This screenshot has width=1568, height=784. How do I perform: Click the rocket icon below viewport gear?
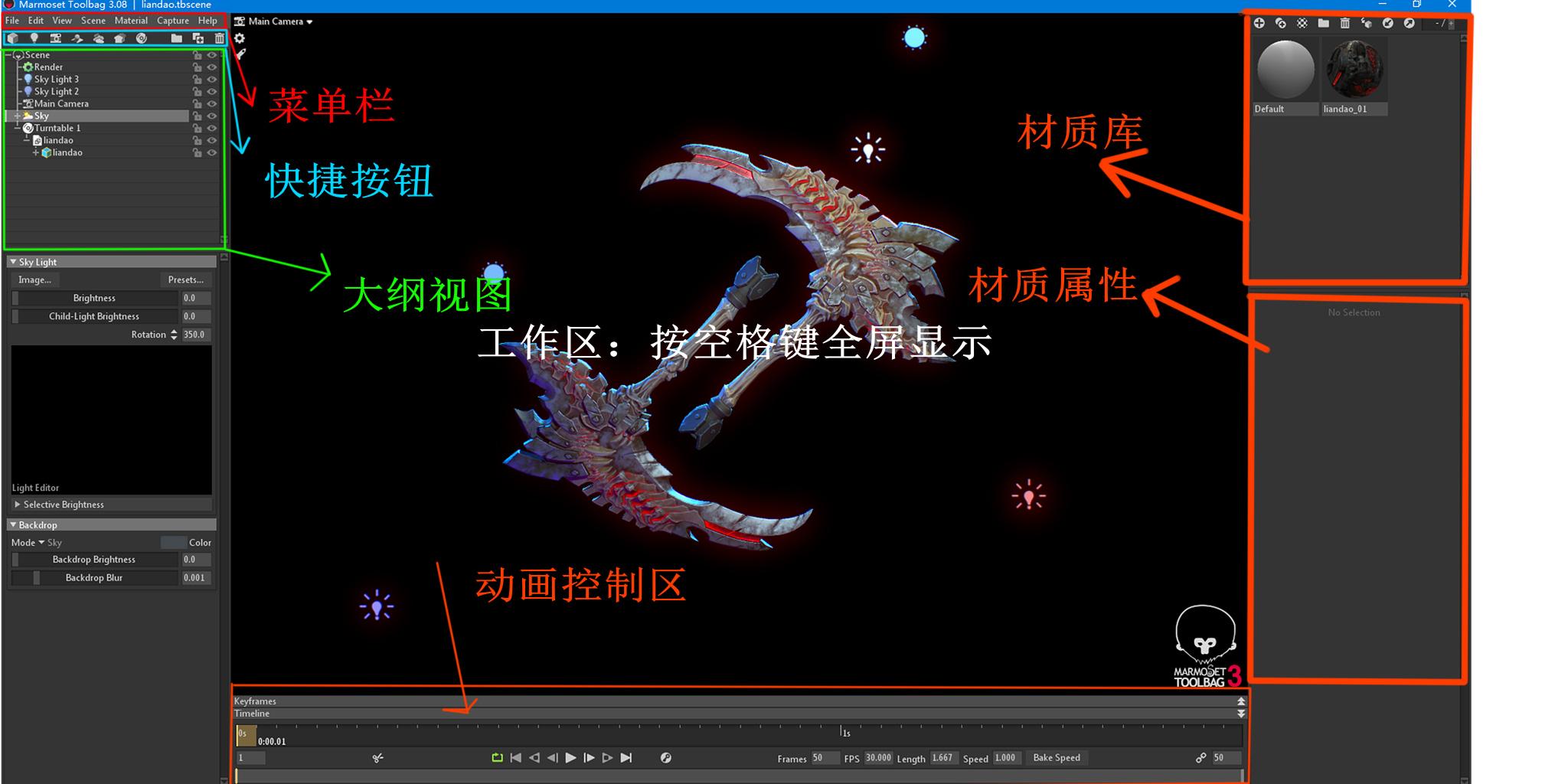point(240,54)
